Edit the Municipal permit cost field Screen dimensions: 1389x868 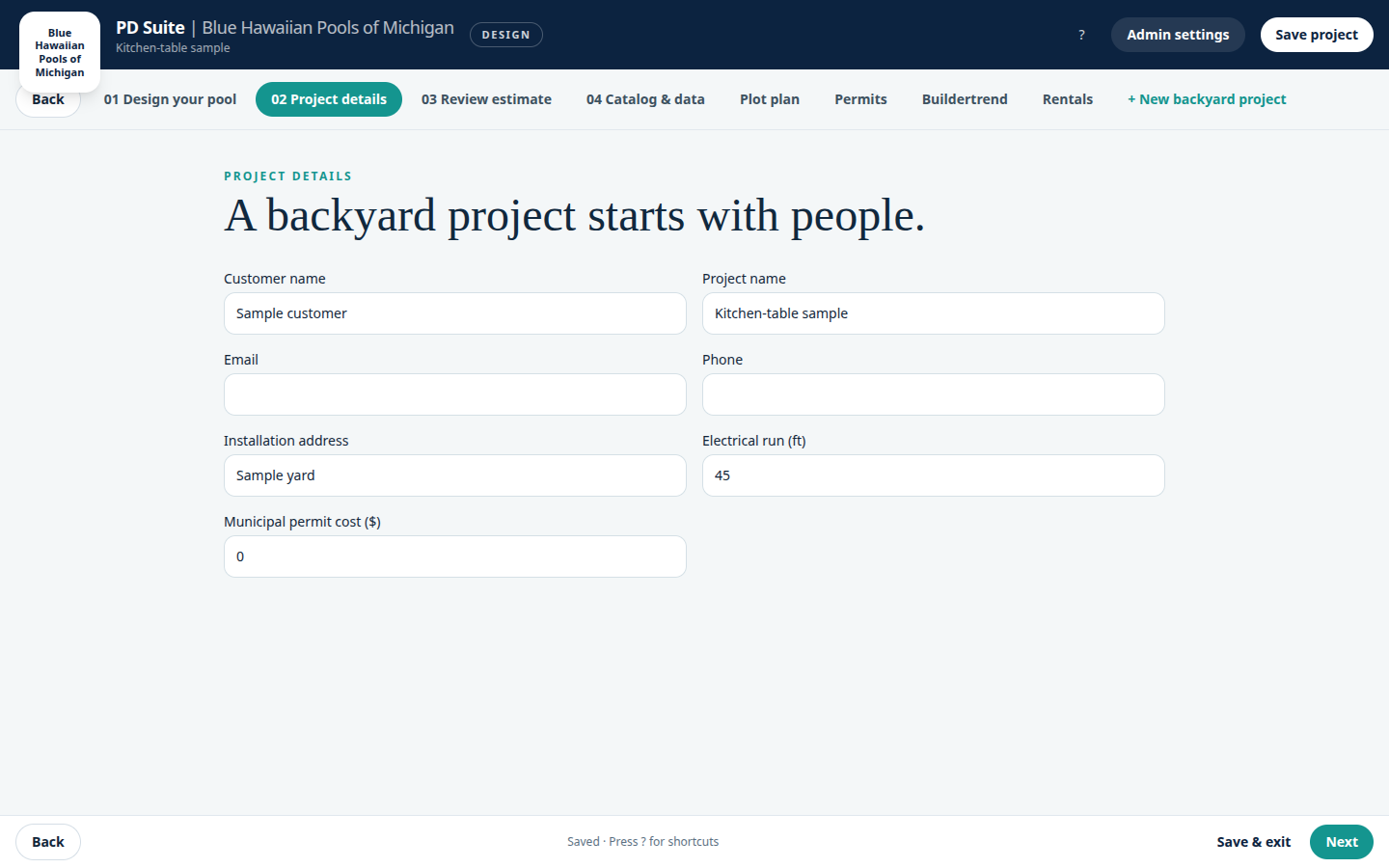(455, 556)
